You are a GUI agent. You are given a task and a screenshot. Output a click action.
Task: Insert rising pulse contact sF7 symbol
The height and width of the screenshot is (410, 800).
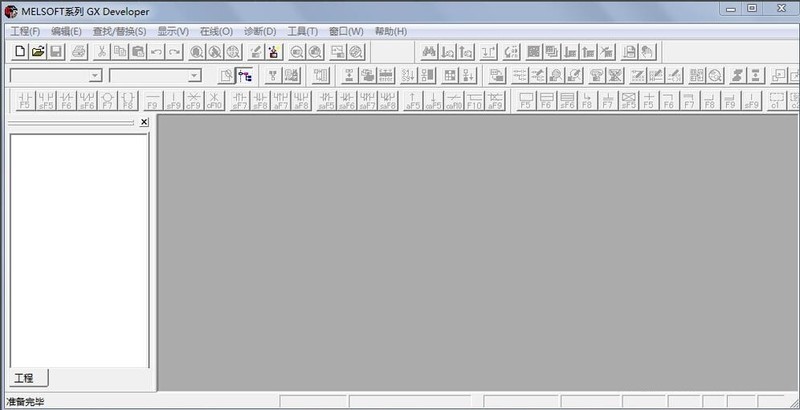pos(239,100)
